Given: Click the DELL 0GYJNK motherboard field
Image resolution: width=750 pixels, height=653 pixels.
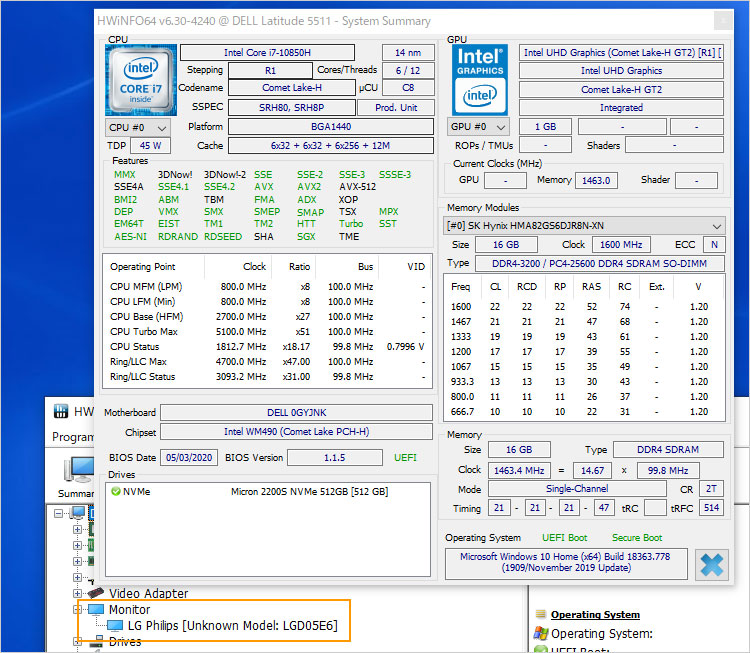Looking at the screenshot, I should (297, 412).
